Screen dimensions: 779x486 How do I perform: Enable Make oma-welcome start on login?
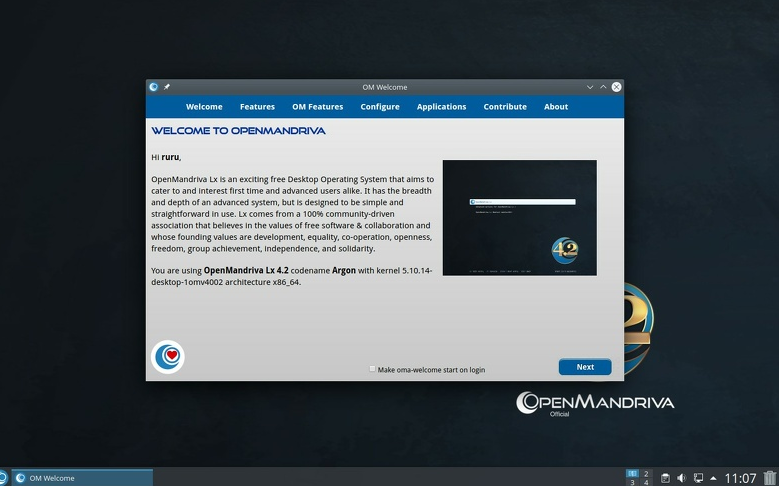coord(372,369)
